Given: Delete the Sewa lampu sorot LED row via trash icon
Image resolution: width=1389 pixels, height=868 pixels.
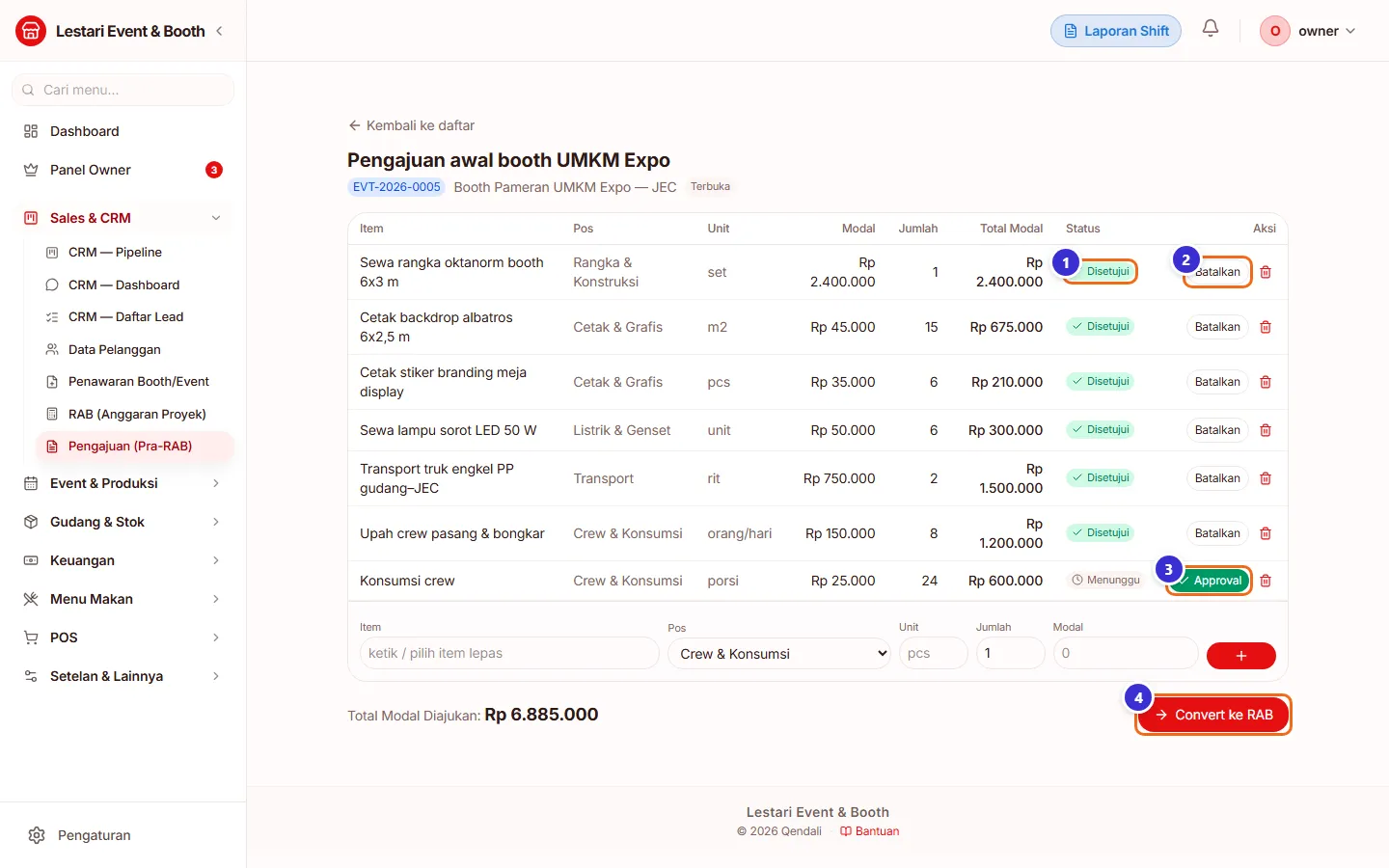Looking at the screenshot, I should pos(1266,430).
